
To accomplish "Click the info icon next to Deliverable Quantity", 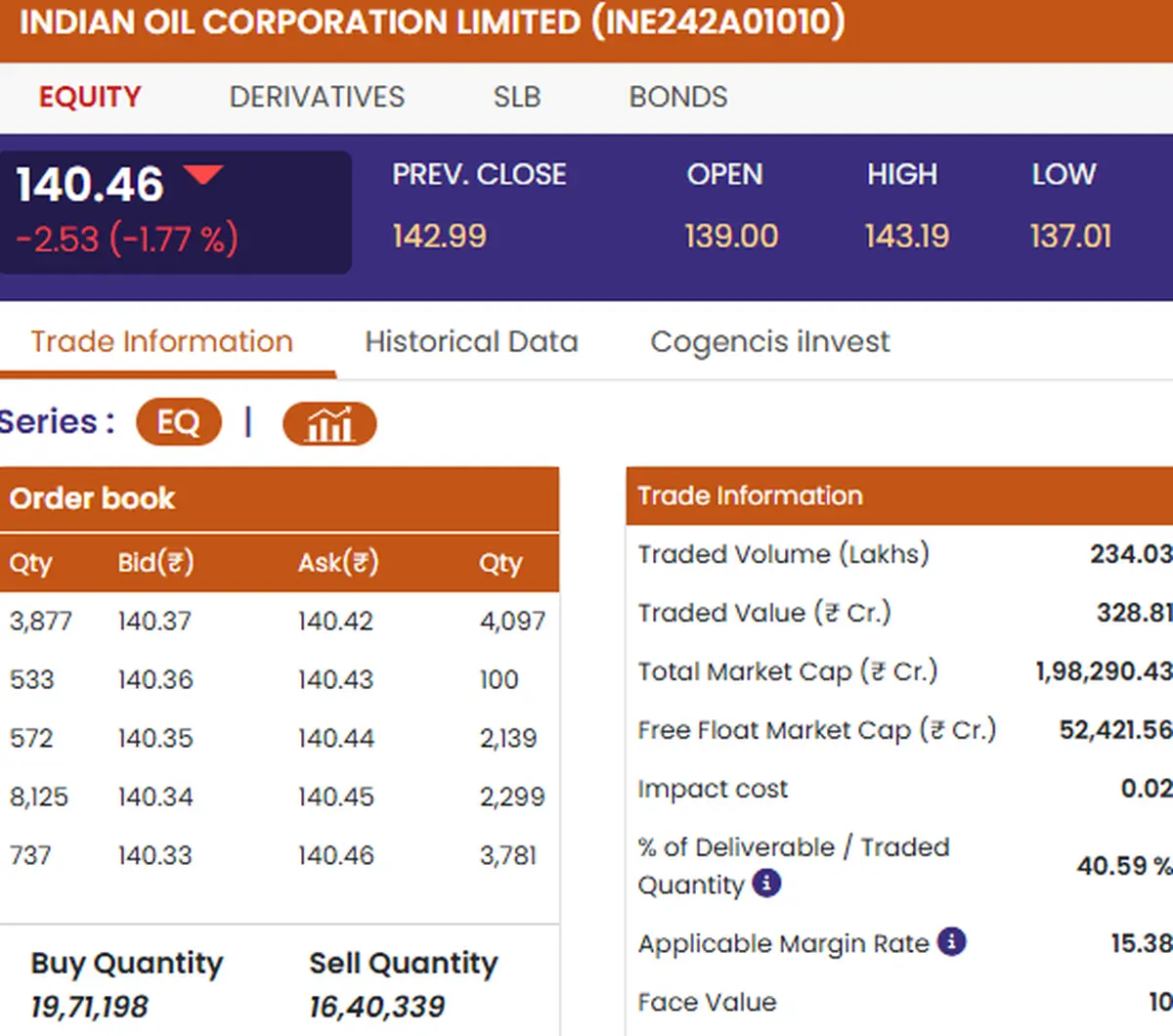I will 766,883.
